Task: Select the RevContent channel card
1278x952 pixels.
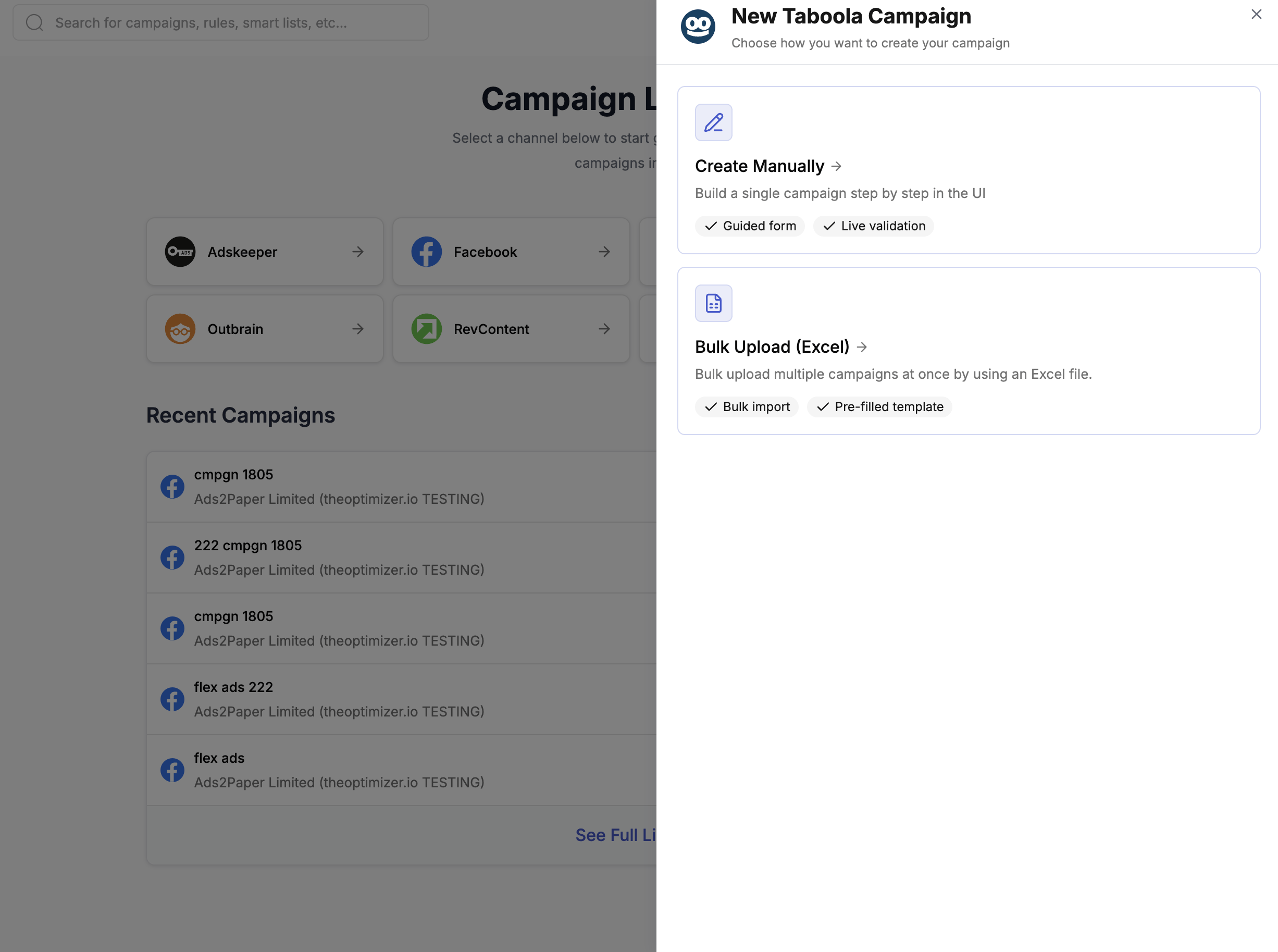Action: tap(511, 329)
